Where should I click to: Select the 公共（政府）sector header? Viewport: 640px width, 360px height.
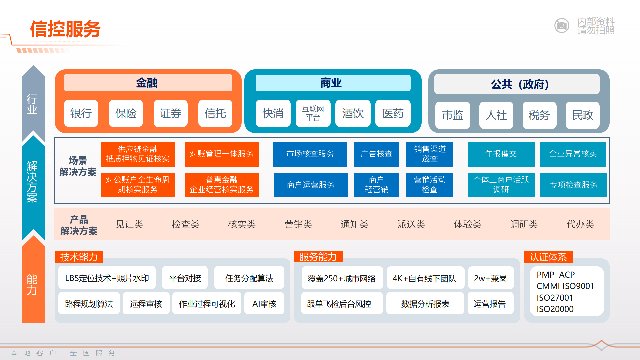tap(517, 84)
